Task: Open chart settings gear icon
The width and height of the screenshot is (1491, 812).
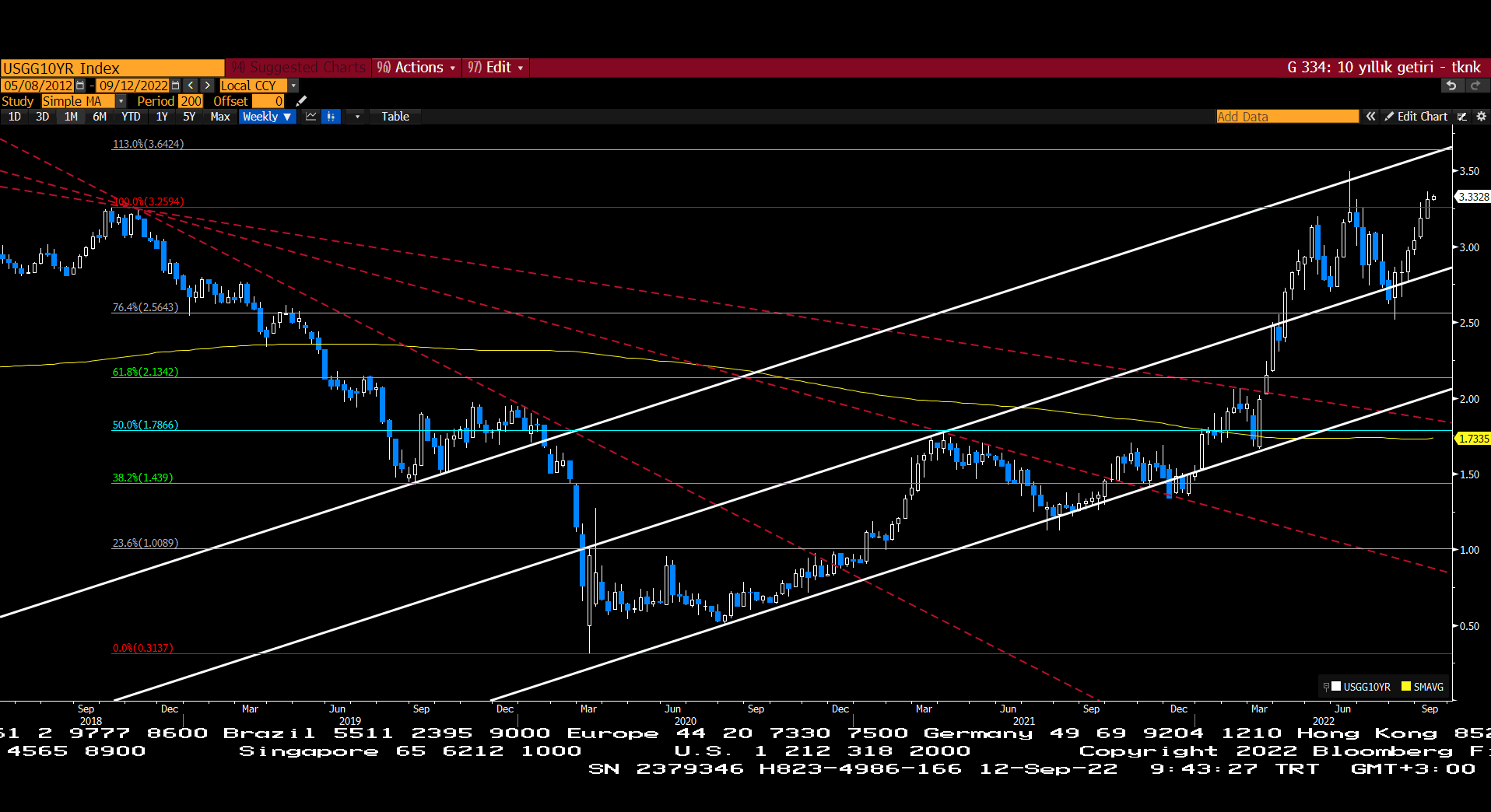Action: point(1481,117)
